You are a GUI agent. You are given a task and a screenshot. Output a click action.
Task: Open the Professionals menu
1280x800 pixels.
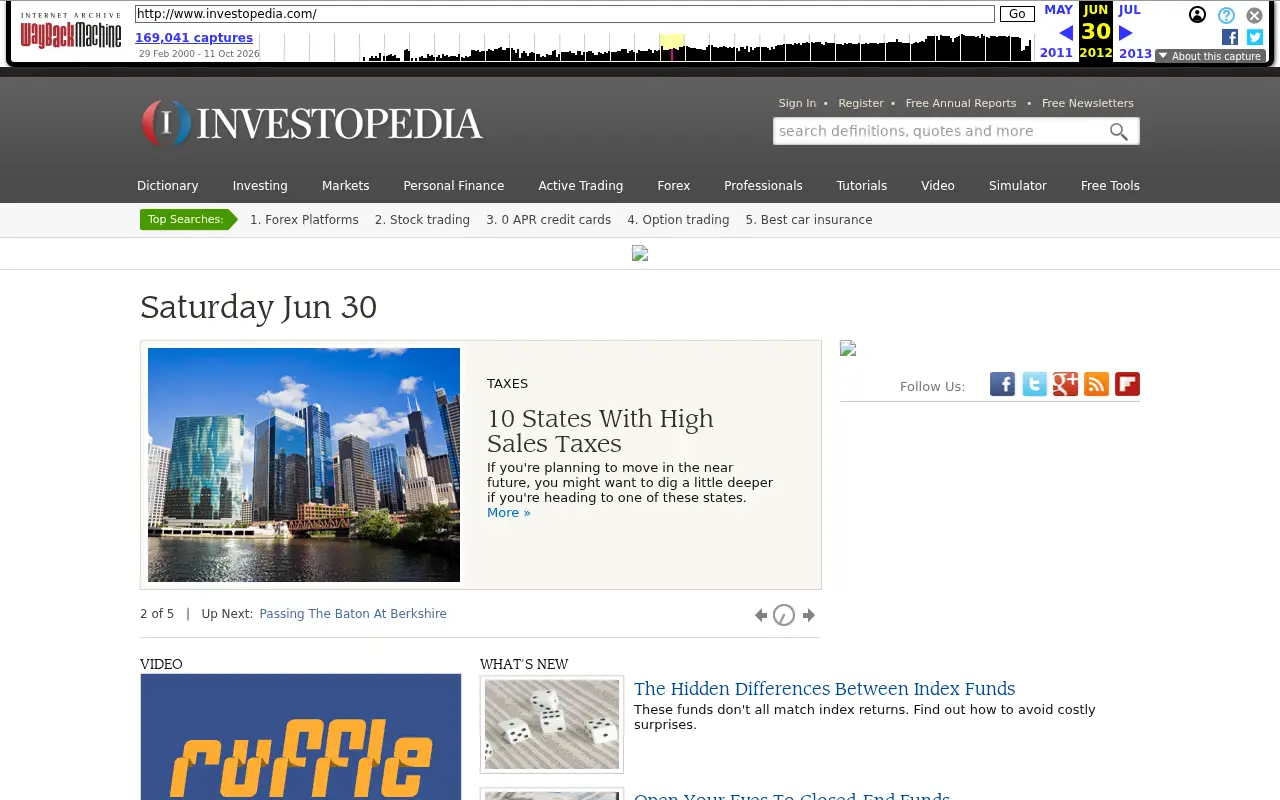[763, 186]
